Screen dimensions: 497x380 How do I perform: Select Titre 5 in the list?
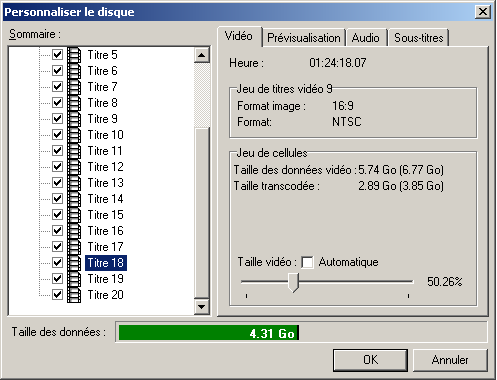[103, 55]
